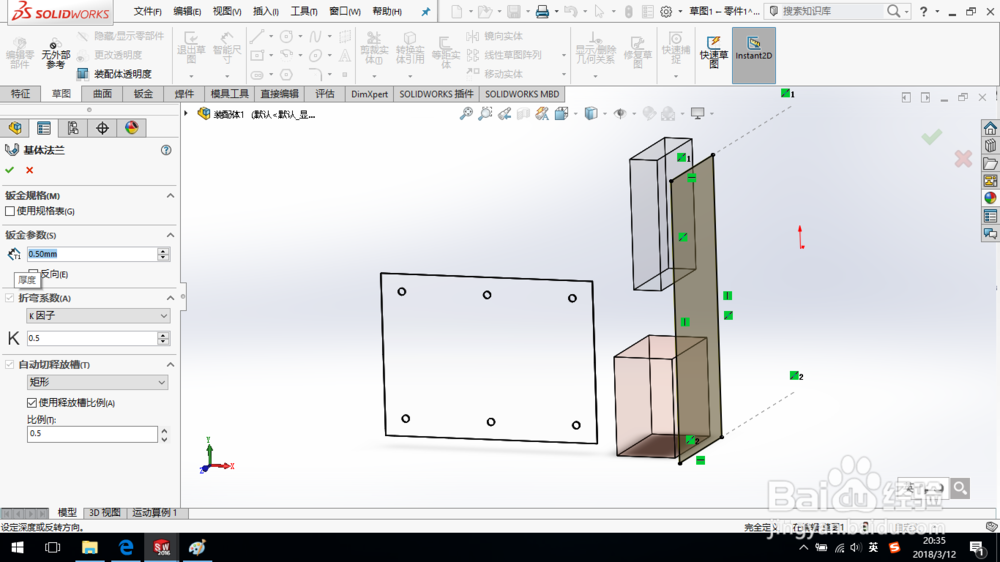Screen dimensions: 1000x562
Task: Open the 运动算例 1 bottom tab
Action: pos(155,513)
